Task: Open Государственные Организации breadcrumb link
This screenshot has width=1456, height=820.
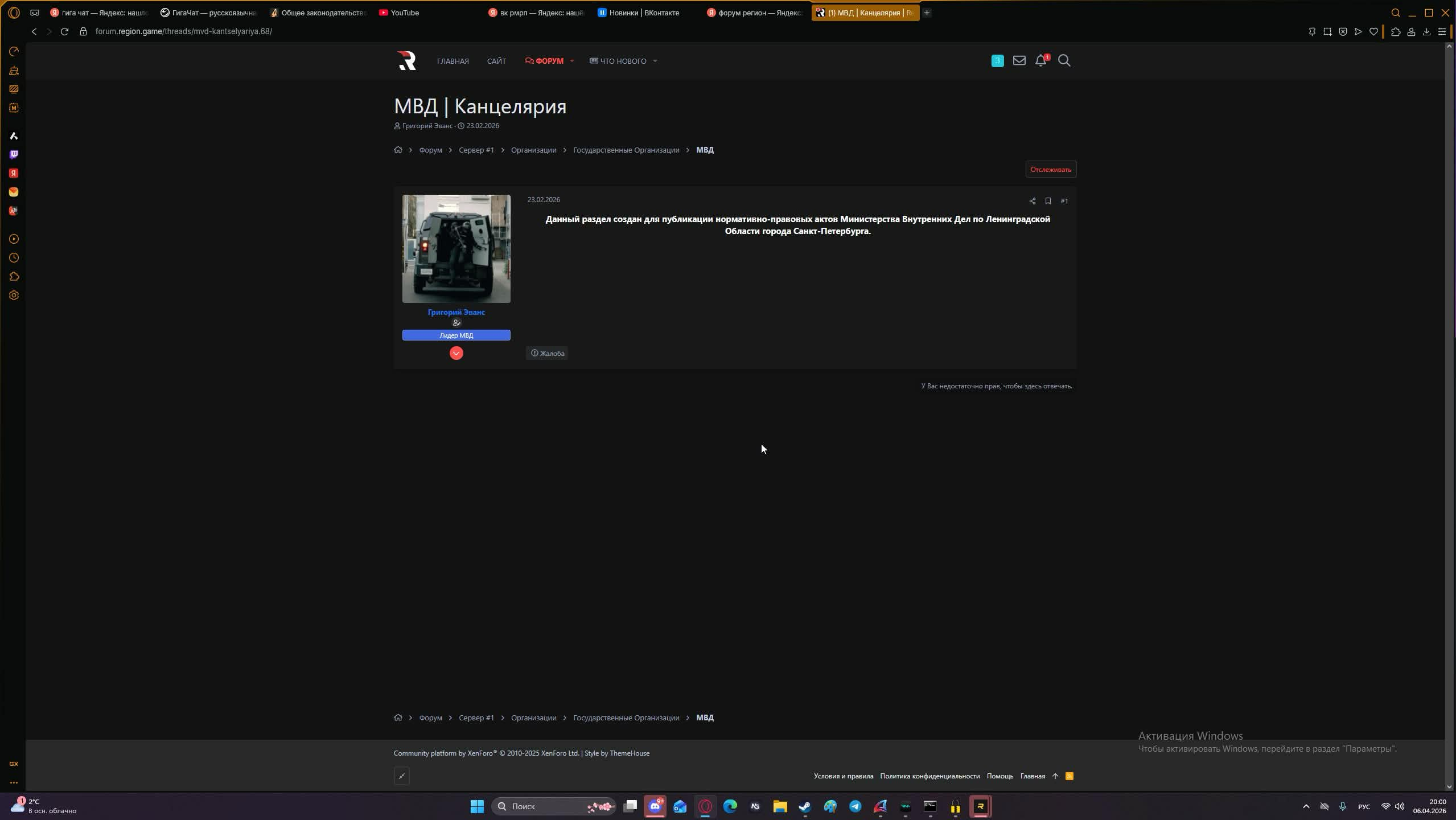Action: point(626,150)
